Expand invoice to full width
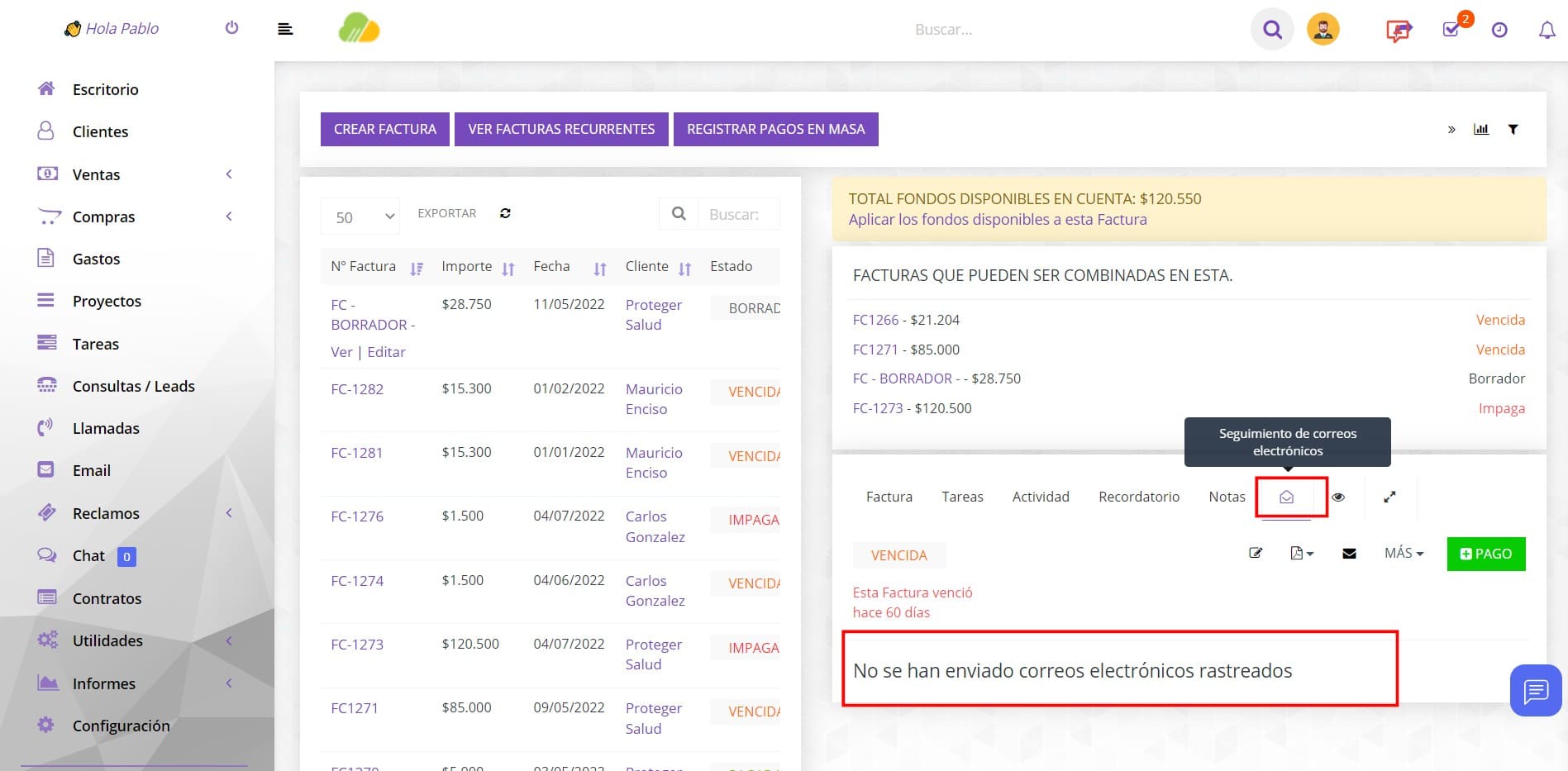Image resolution: width=1568 pixels, height=771 pixels. click(x=1389, y=497)
